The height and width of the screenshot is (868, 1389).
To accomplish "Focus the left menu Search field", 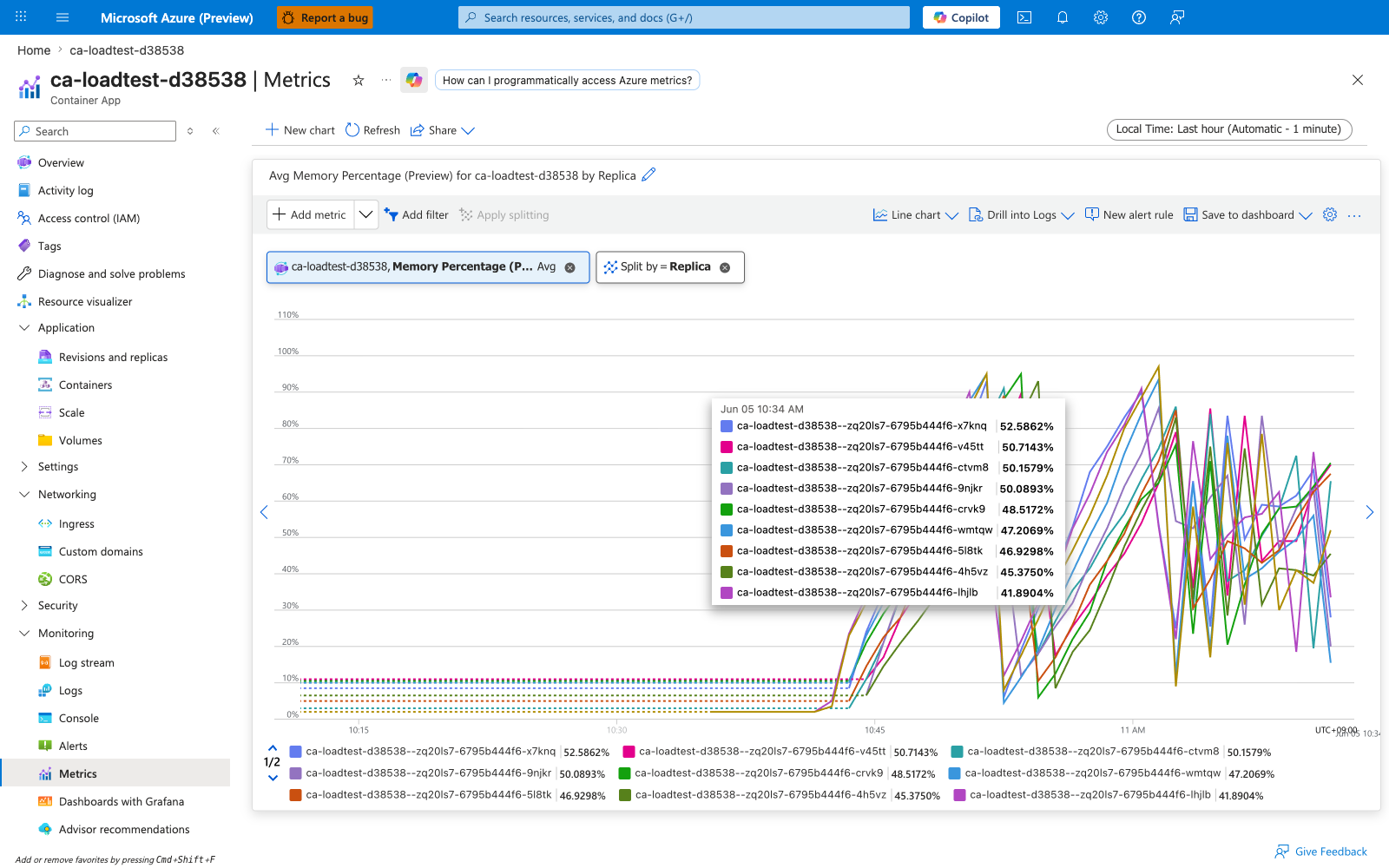I will (95, 131).
